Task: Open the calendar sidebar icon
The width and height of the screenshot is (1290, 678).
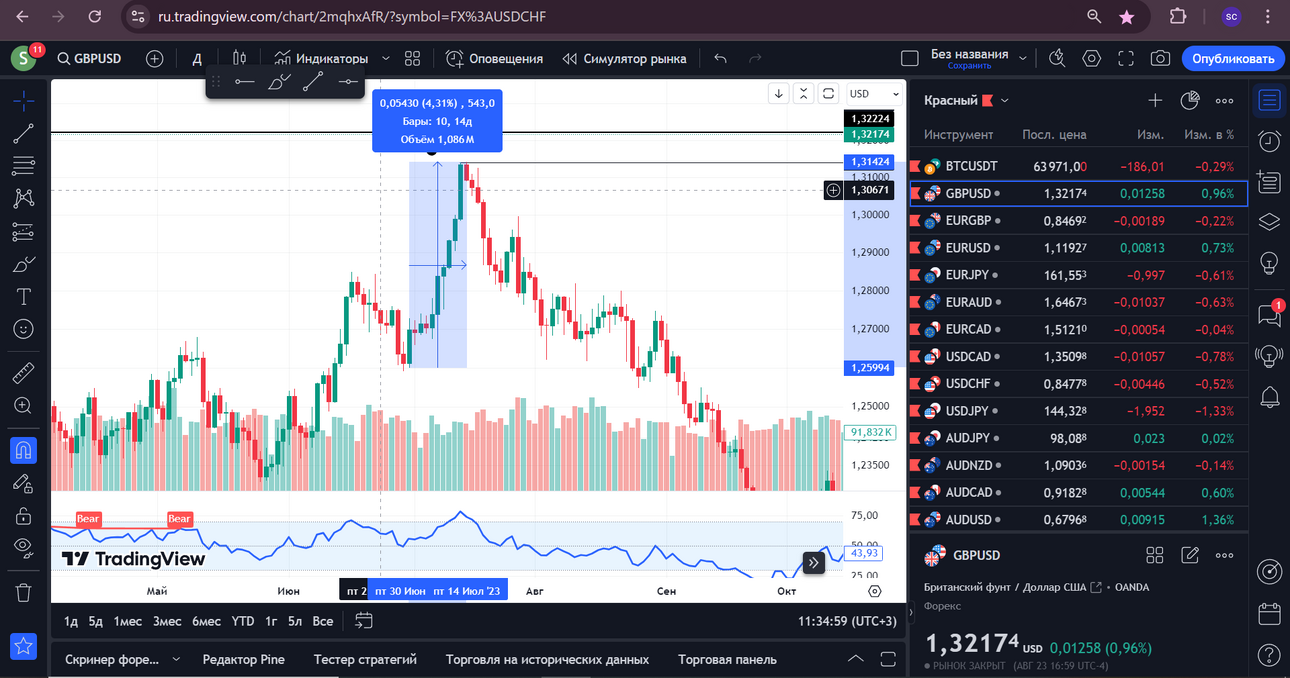Action: click(1270, 614)
